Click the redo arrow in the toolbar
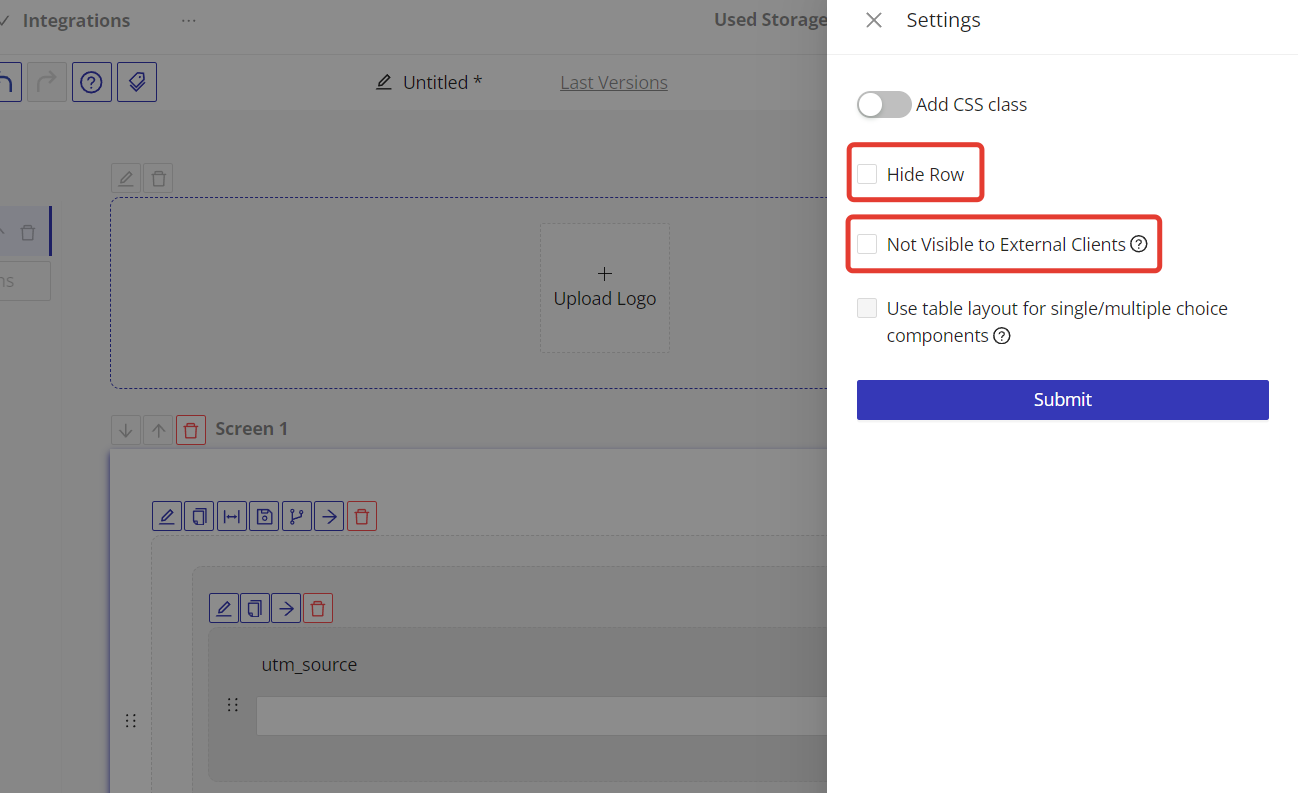Screen dimensions: 1298x793 (46, 83)
